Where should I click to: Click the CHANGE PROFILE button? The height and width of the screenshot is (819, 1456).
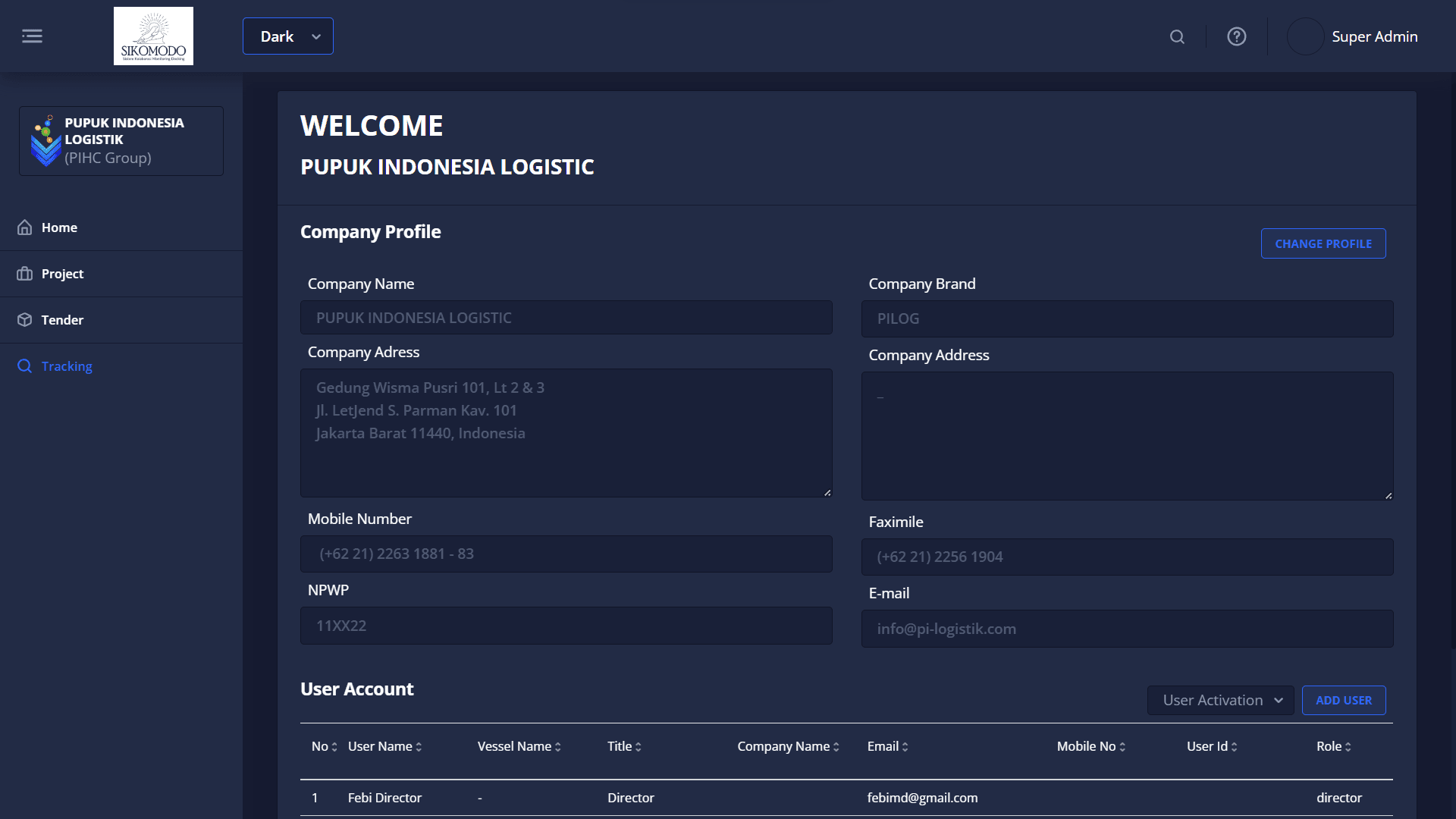1323,243
